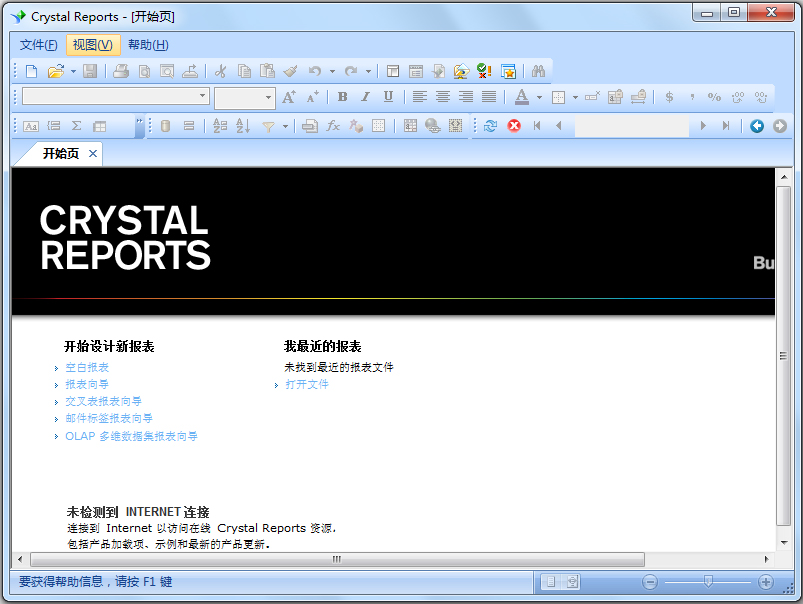Open the font size dropdown
Viewport: 803px width, 604px height.
click(267, 97)
